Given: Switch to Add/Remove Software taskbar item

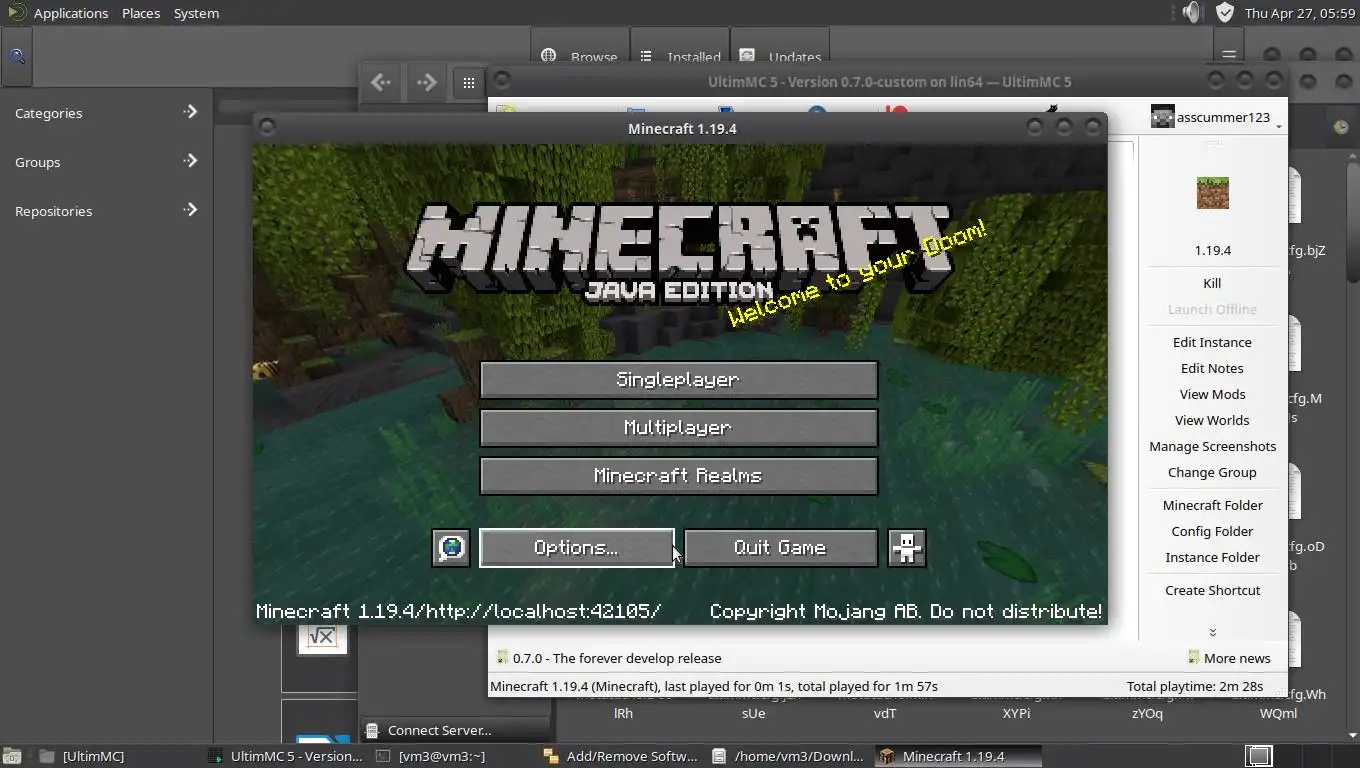Looking at the screenshot, I should (621, 756).
